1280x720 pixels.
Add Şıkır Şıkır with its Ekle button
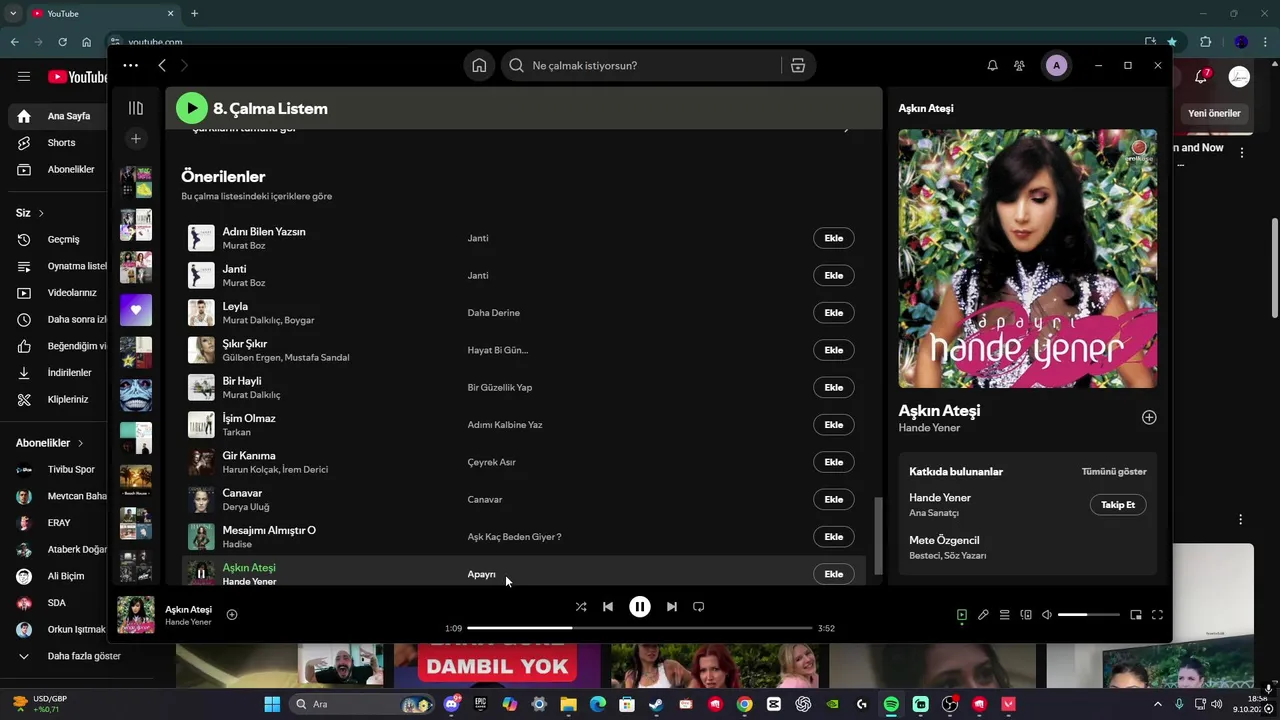tap(834, 350)
